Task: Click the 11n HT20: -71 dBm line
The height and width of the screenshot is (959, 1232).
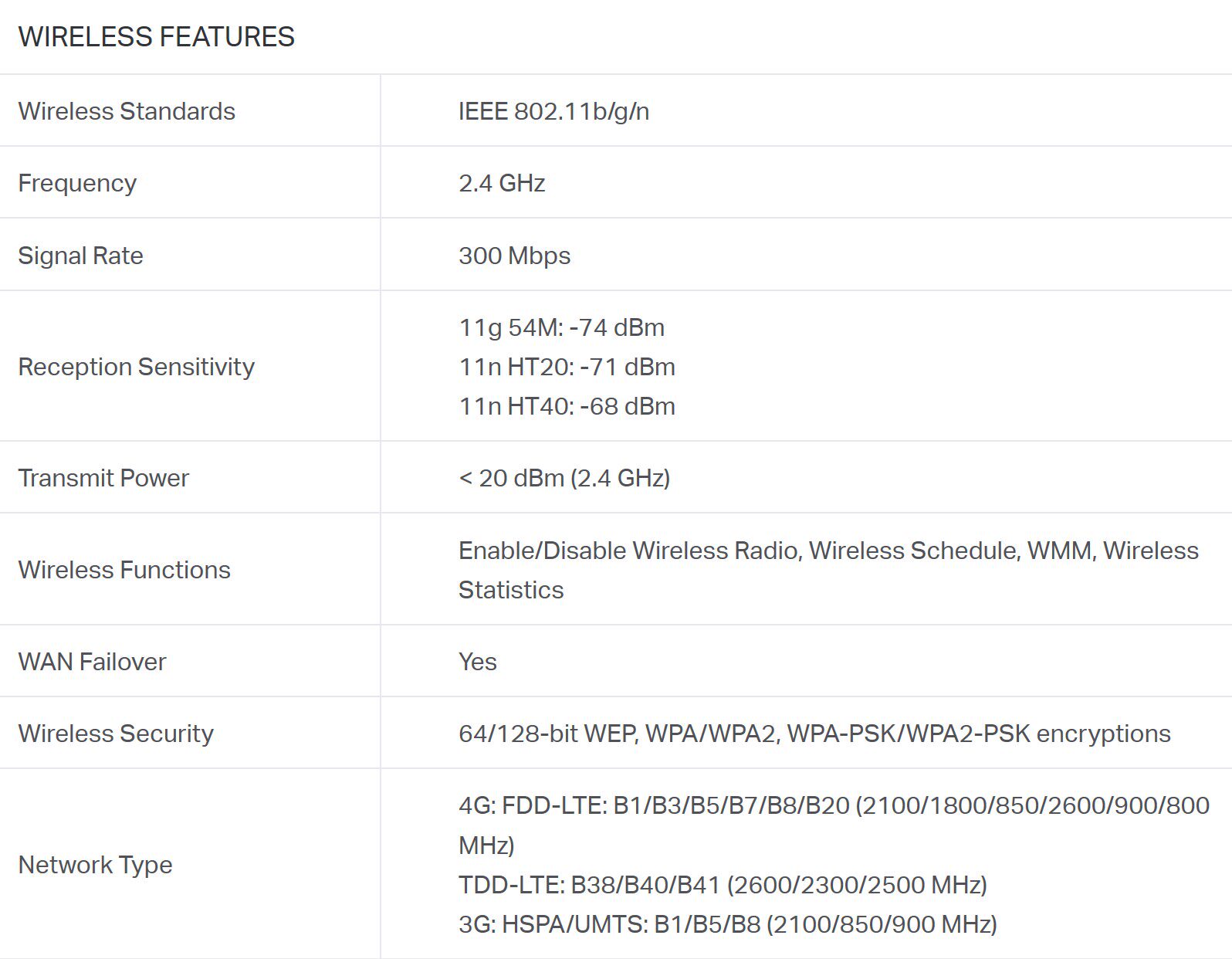Action: (x=567, y=367)
